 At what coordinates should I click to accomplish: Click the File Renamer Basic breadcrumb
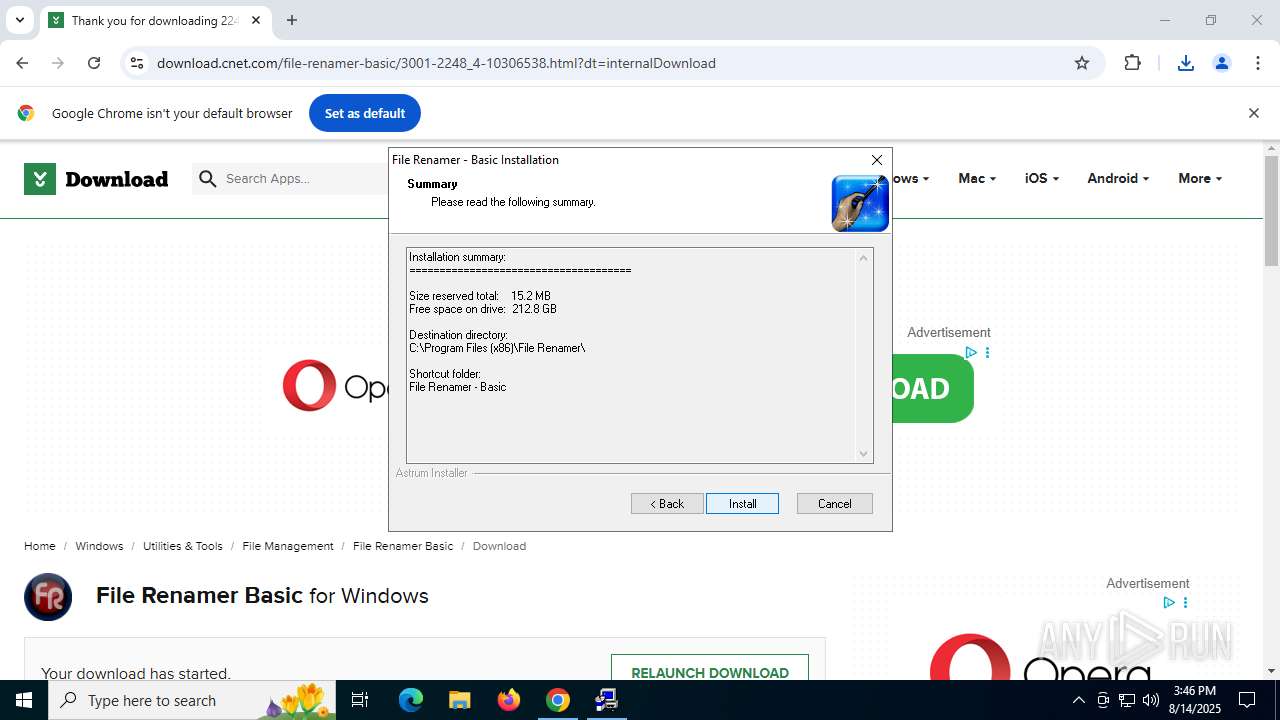(x=403, y=546)
